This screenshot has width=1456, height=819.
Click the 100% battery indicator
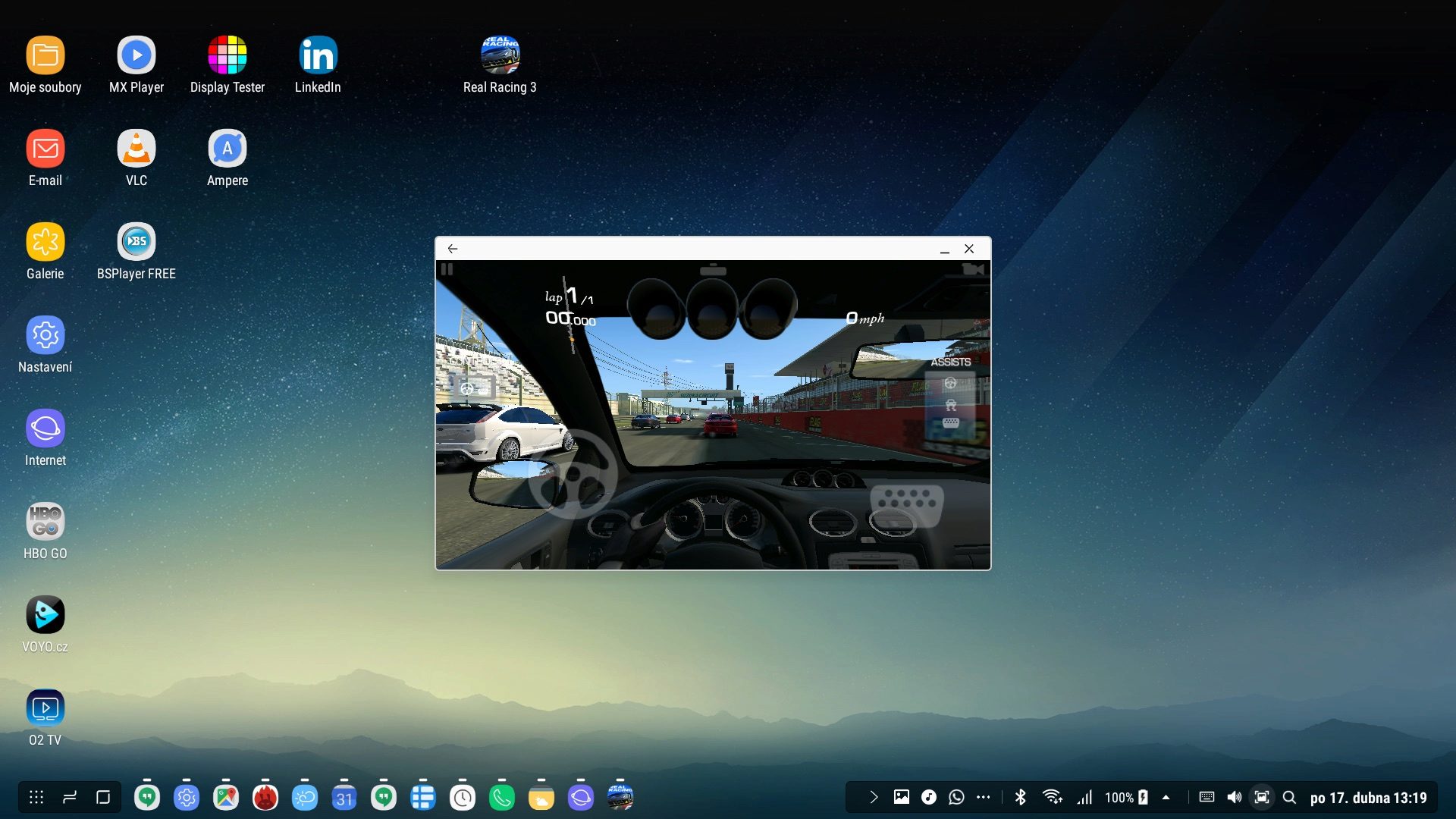click(1126, 797)
